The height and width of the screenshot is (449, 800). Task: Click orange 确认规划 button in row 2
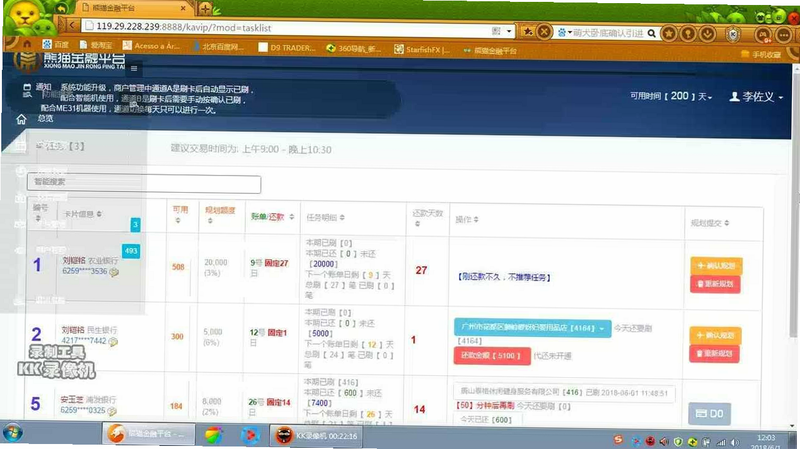click(x=715, y=335)
